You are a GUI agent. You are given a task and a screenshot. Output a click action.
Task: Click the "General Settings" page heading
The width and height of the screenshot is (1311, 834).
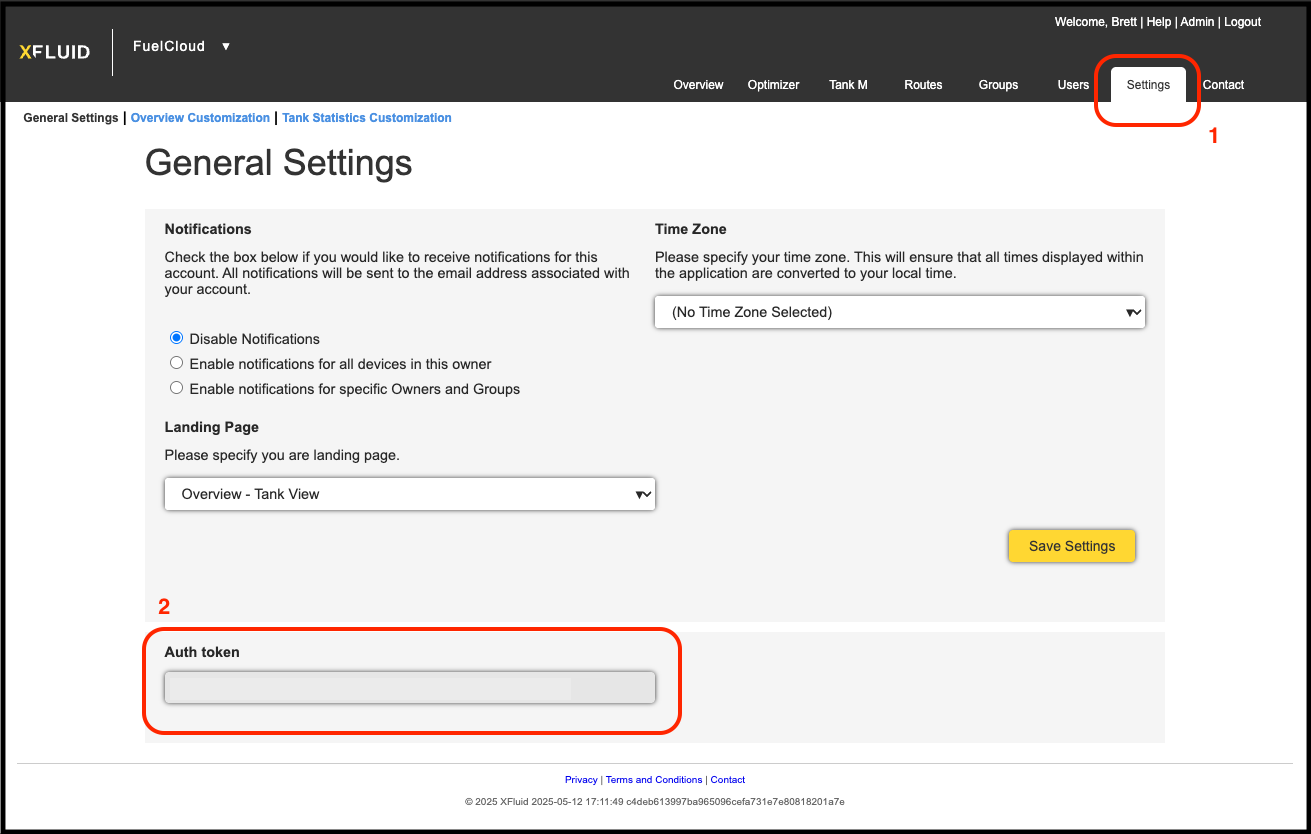(x=279, y=163)
